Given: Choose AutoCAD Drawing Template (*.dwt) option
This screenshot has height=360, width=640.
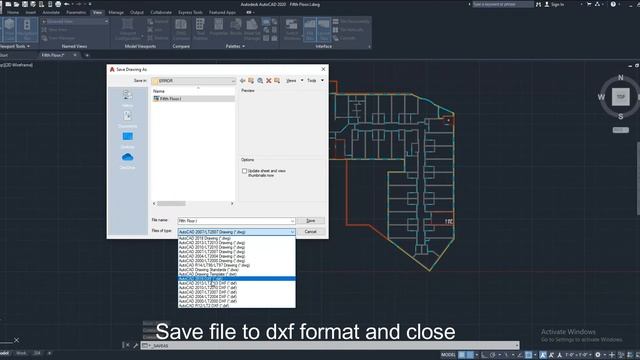Looking at the screenshot, I should [x=236, y=274].
